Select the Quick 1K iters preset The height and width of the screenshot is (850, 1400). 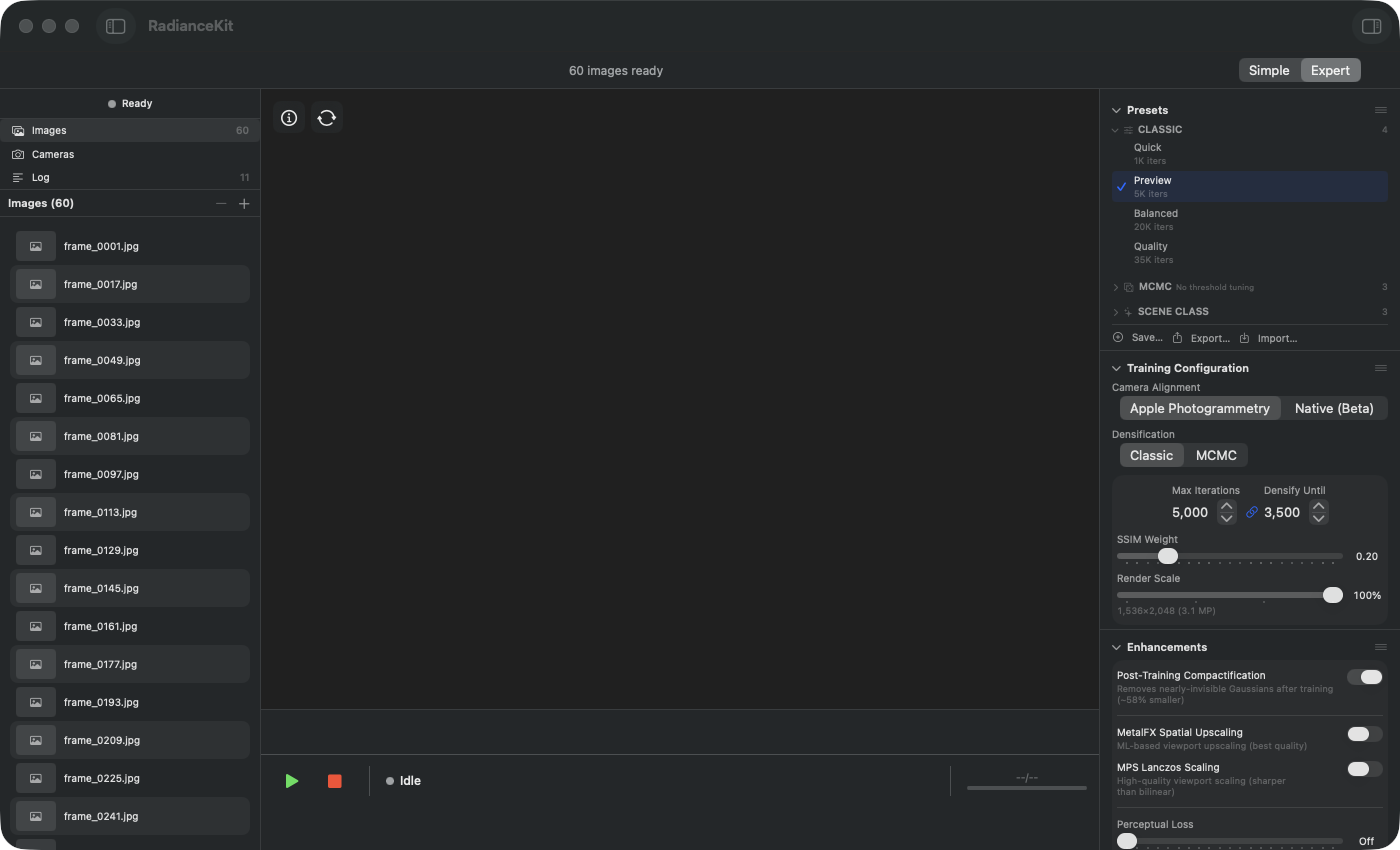click(x=1250, y=153)
